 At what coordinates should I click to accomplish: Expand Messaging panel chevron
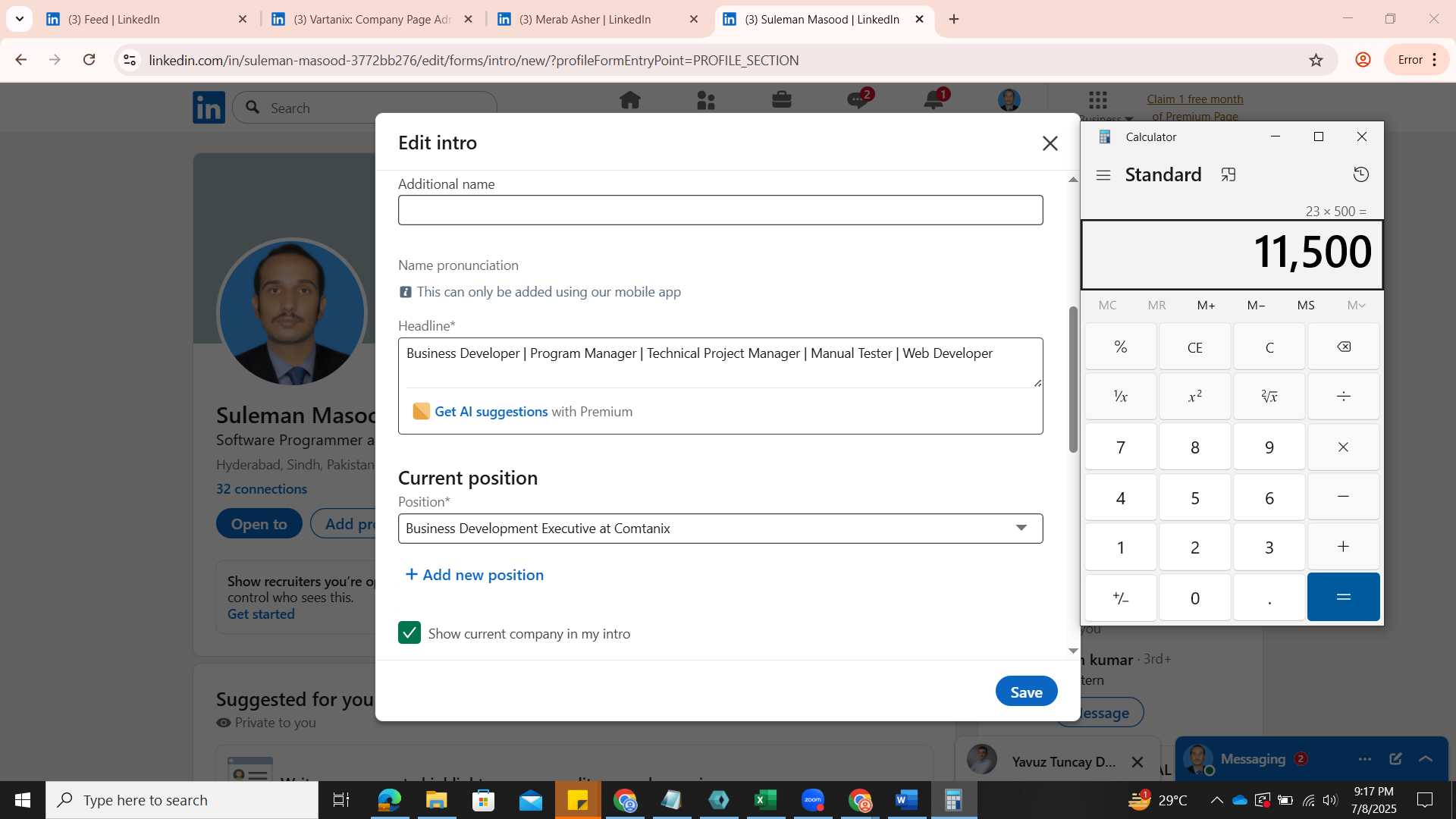(x=1426, y=758)
